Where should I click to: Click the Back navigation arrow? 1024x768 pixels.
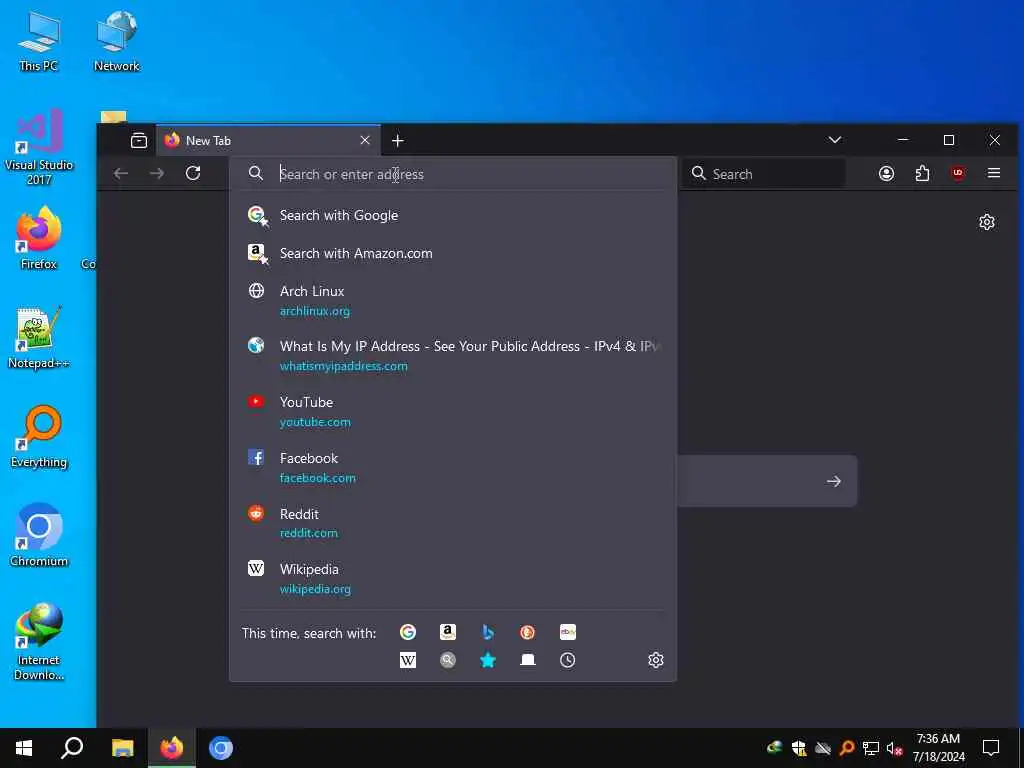(x=121, y=173)
